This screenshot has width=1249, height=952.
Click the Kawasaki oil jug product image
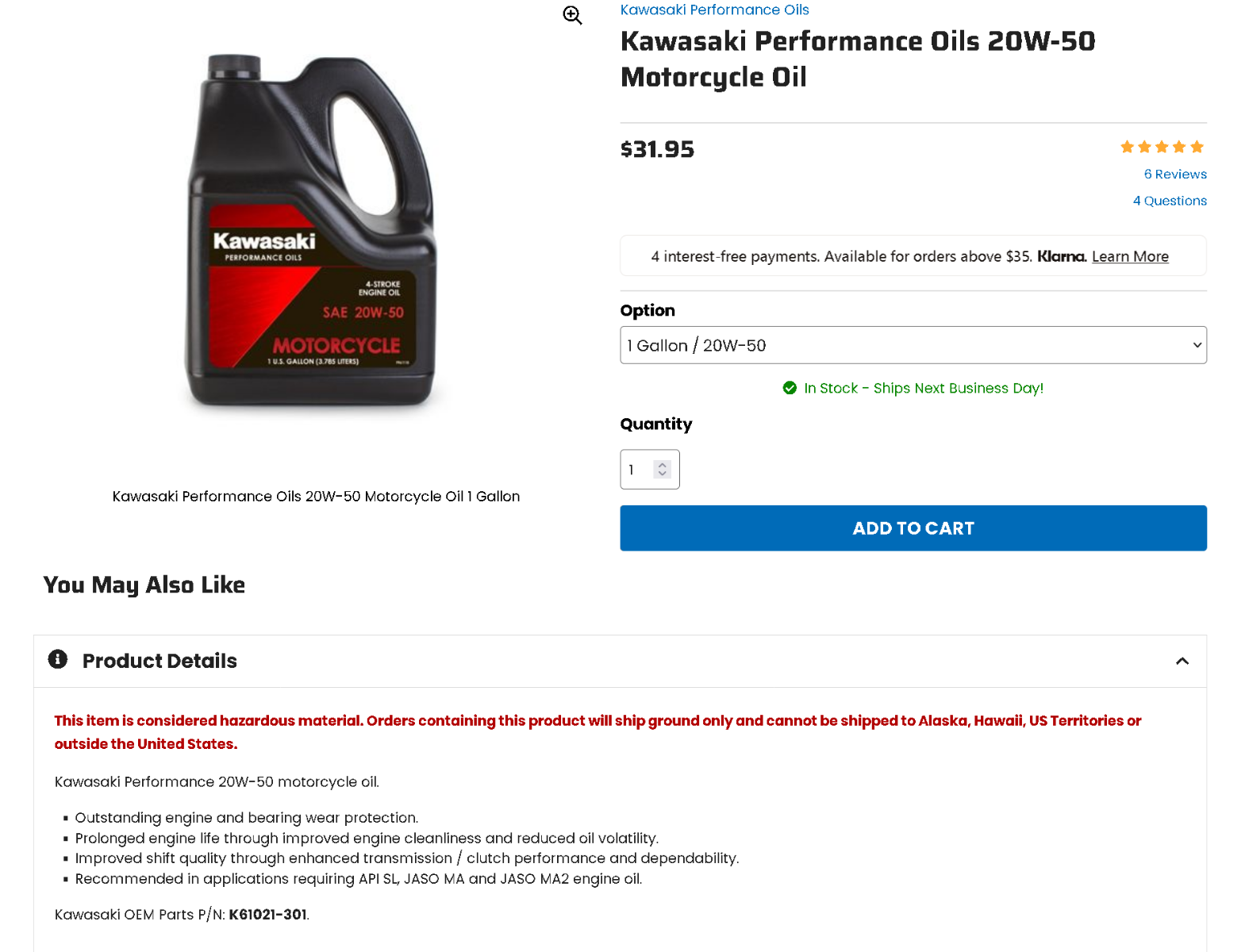click(x=311, y=230)
